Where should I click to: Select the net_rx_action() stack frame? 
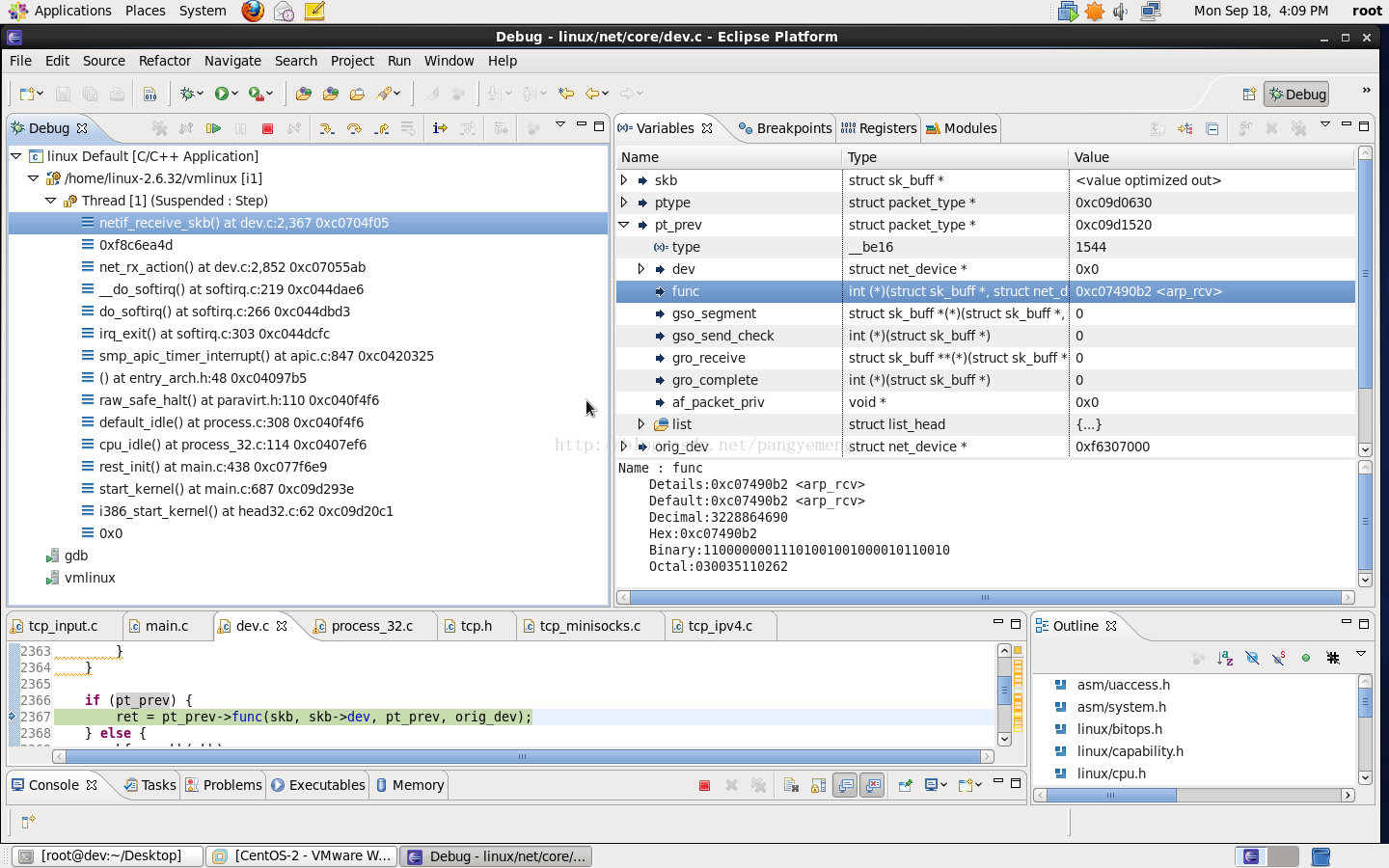click(x=231, y=267)
